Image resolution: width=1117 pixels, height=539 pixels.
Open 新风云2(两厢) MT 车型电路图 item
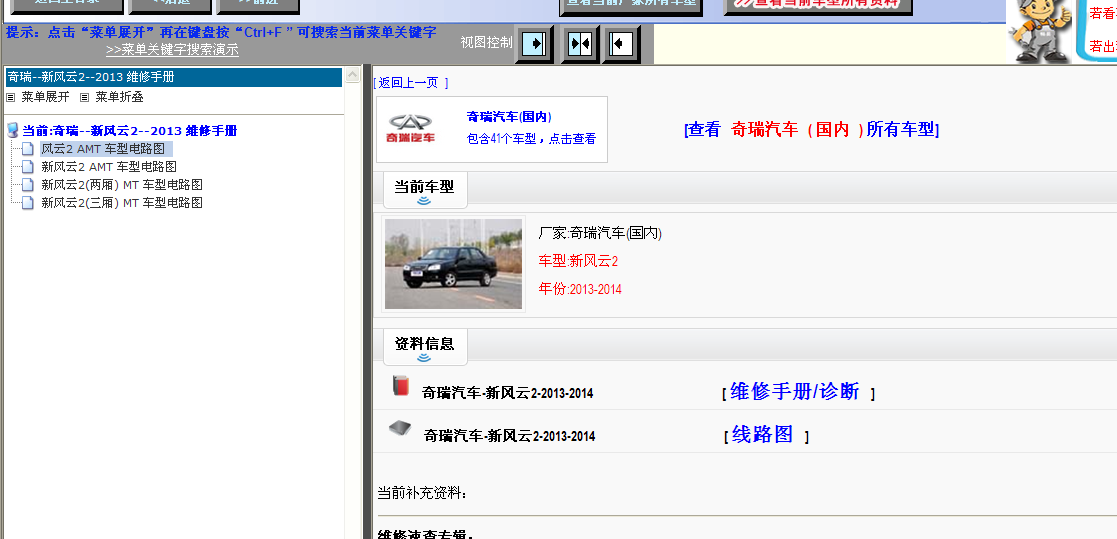pyautogui.click(x=122, y=185)
